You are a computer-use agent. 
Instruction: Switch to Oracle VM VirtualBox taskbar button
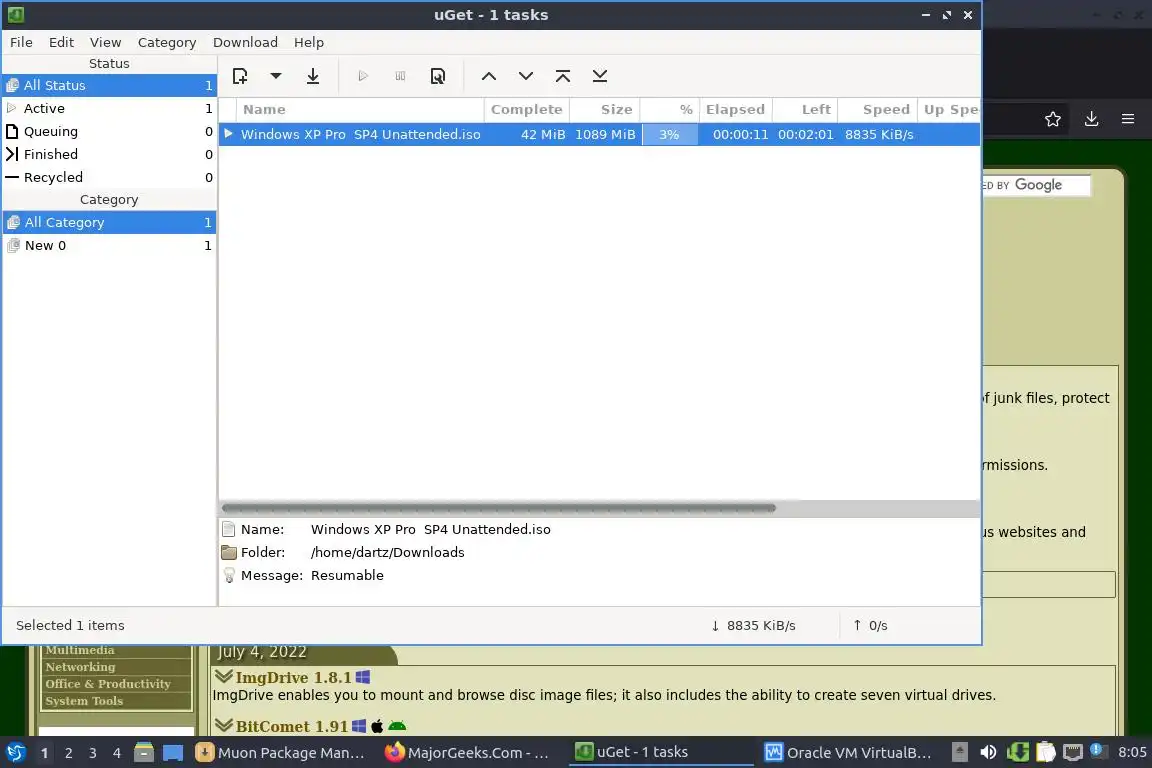[x=848, y=753]
